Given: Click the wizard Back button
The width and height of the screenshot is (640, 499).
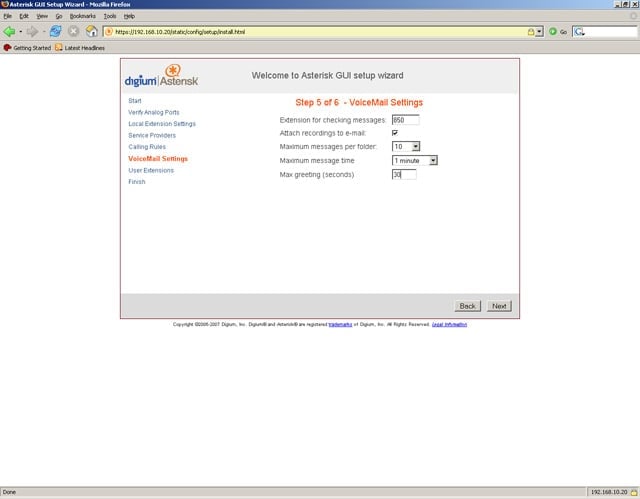Looking at the screenshot, I should [x=468, y=306].
